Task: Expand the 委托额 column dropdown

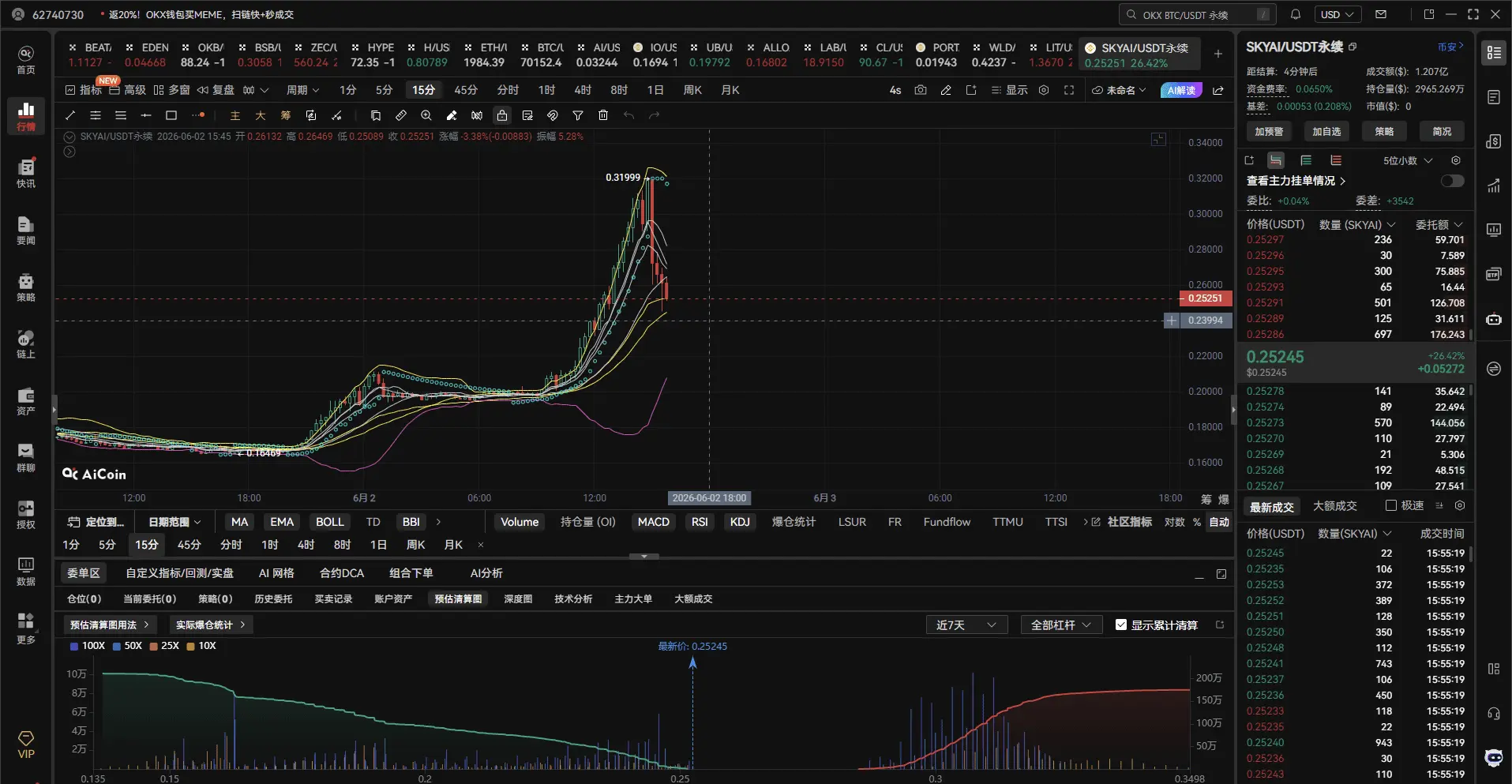Action: 1439,224
